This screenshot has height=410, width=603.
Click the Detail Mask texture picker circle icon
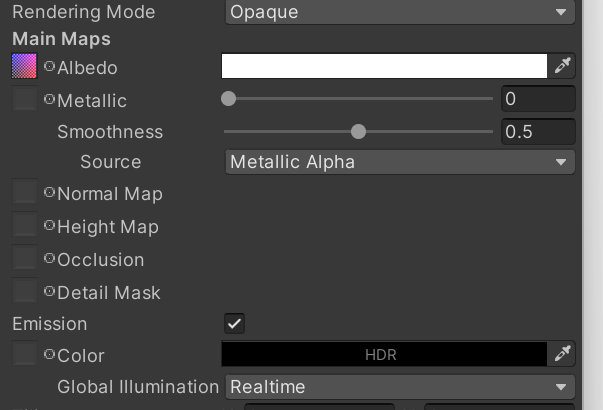point(50,291)
